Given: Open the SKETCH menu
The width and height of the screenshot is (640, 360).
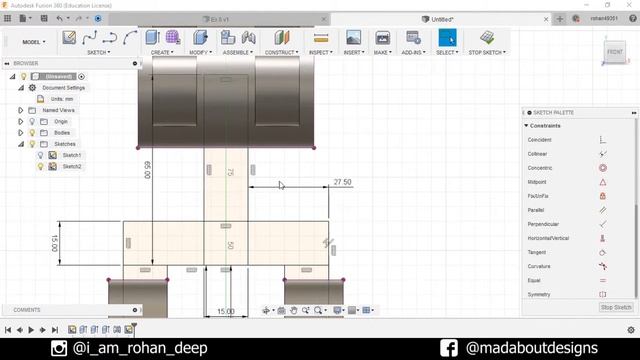Looking at the screenshot, I should (x=98, y=53).
